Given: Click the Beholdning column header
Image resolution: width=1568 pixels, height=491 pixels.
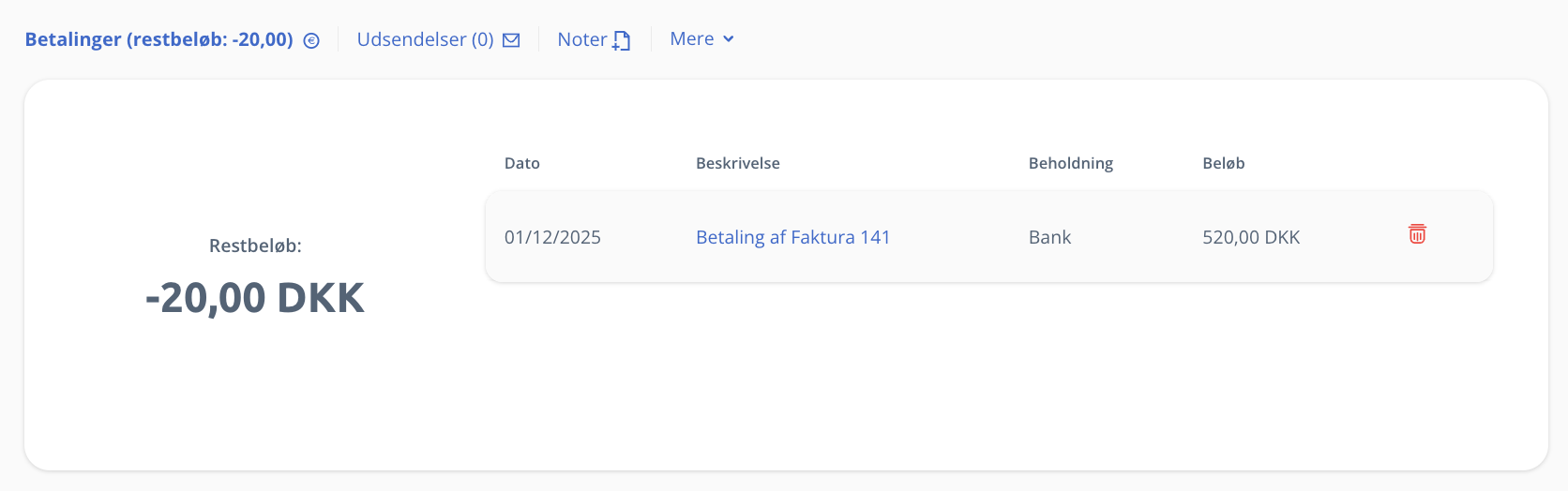Looking at the screenshot, I should pos(1070,163).
